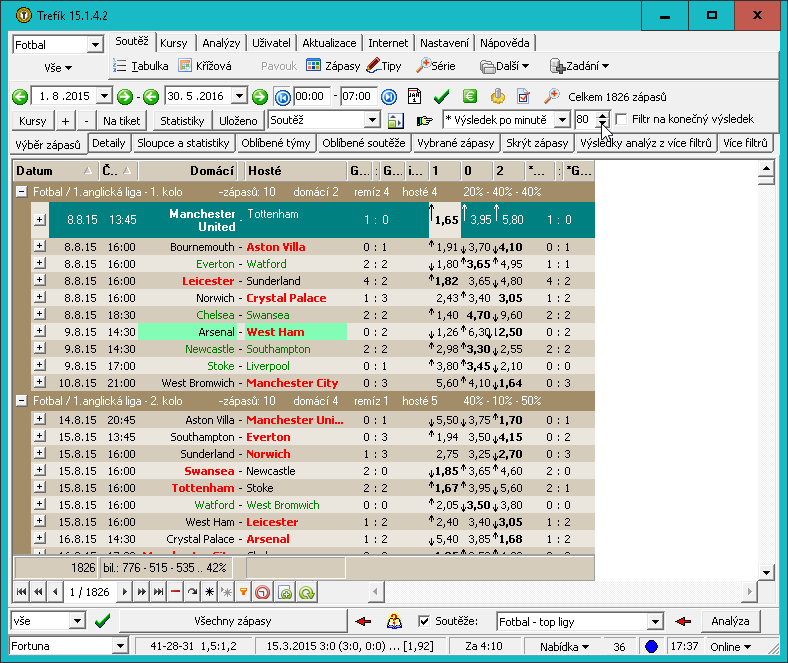788x663 pixels.
Task: Switch to the Sloupce a statistiky tab
Action: (183, 143)
